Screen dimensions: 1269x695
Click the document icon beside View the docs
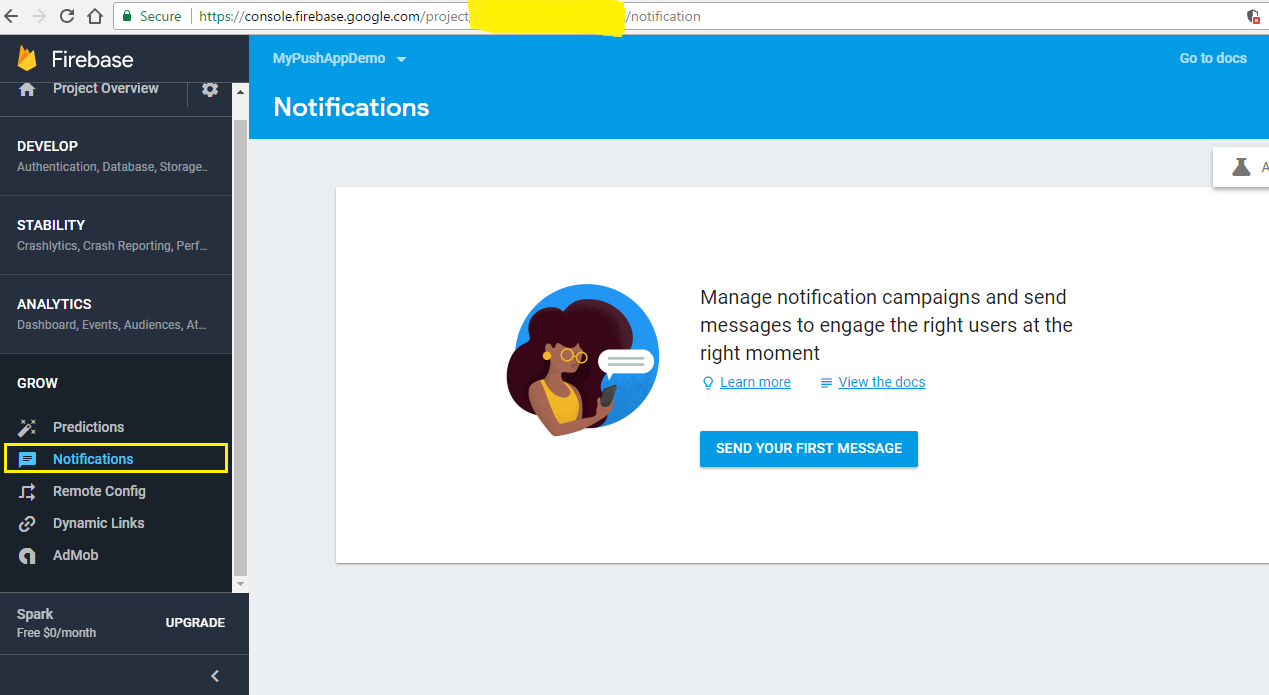tap(826, 383)
